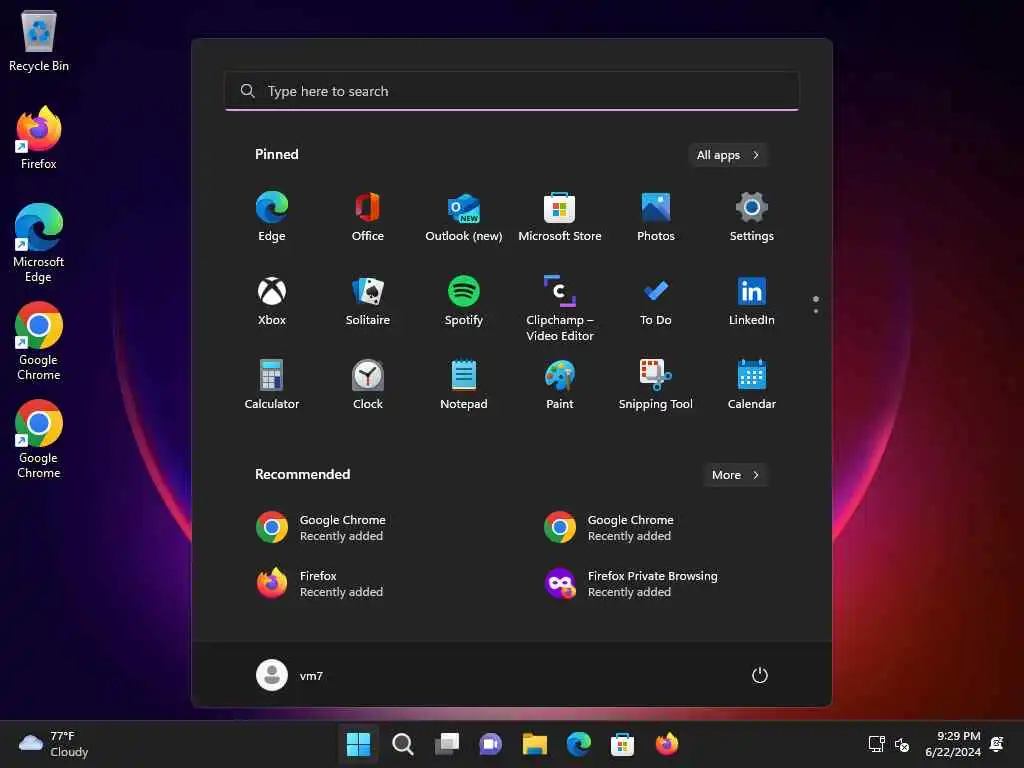This screenshot has width=1024, height=768.
Task: Open Task View in the taskbar
Action: (447, 744)
